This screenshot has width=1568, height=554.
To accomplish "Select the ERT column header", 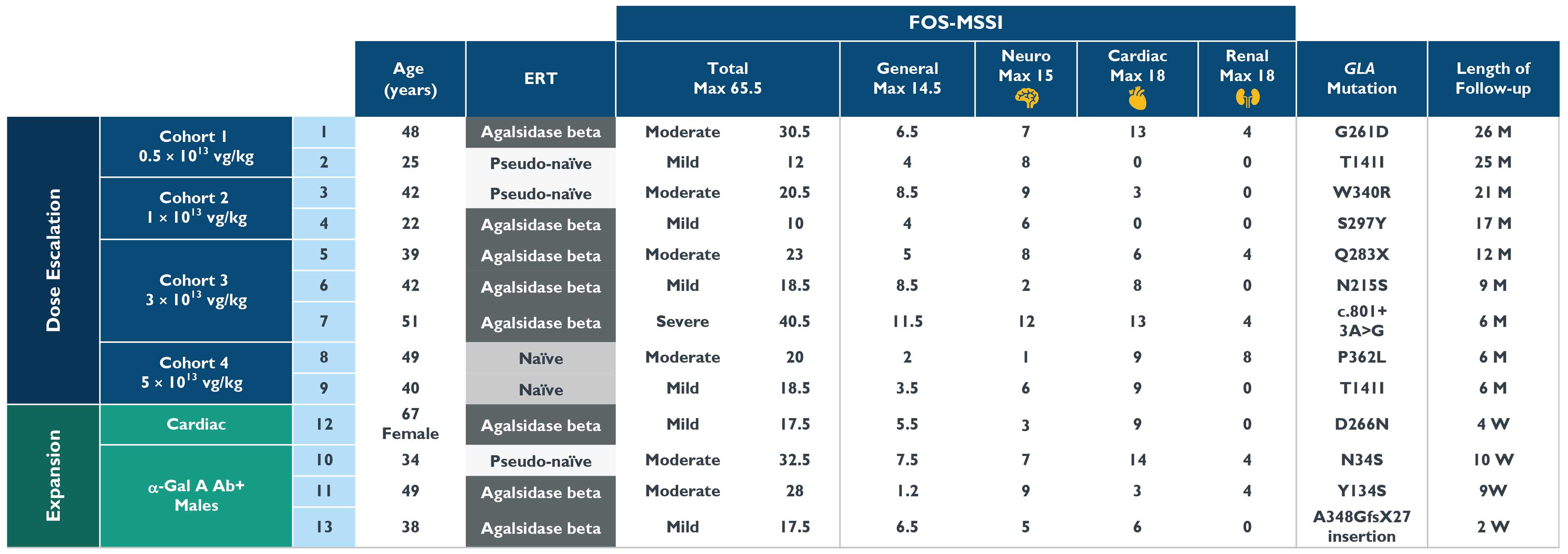I will (541, 79).
